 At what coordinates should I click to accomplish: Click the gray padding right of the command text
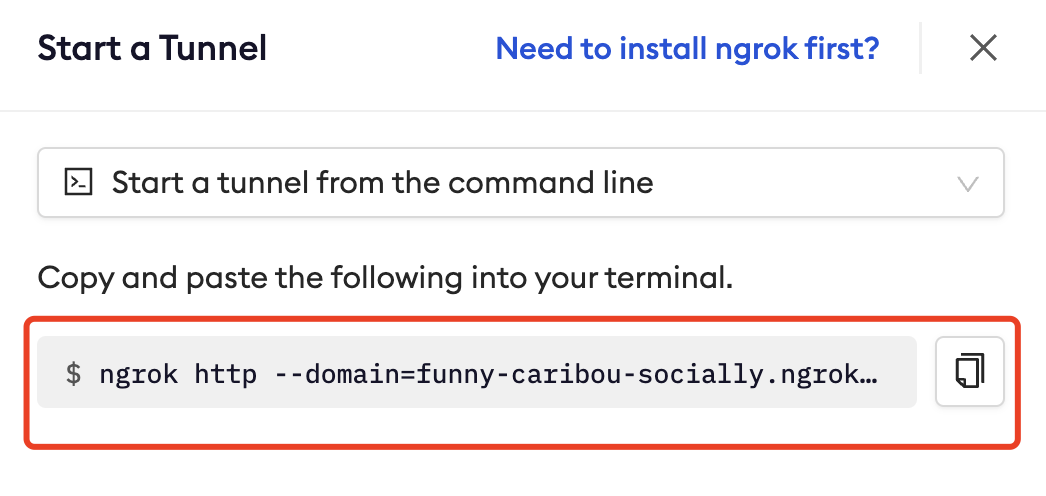(x=900, y=373)
